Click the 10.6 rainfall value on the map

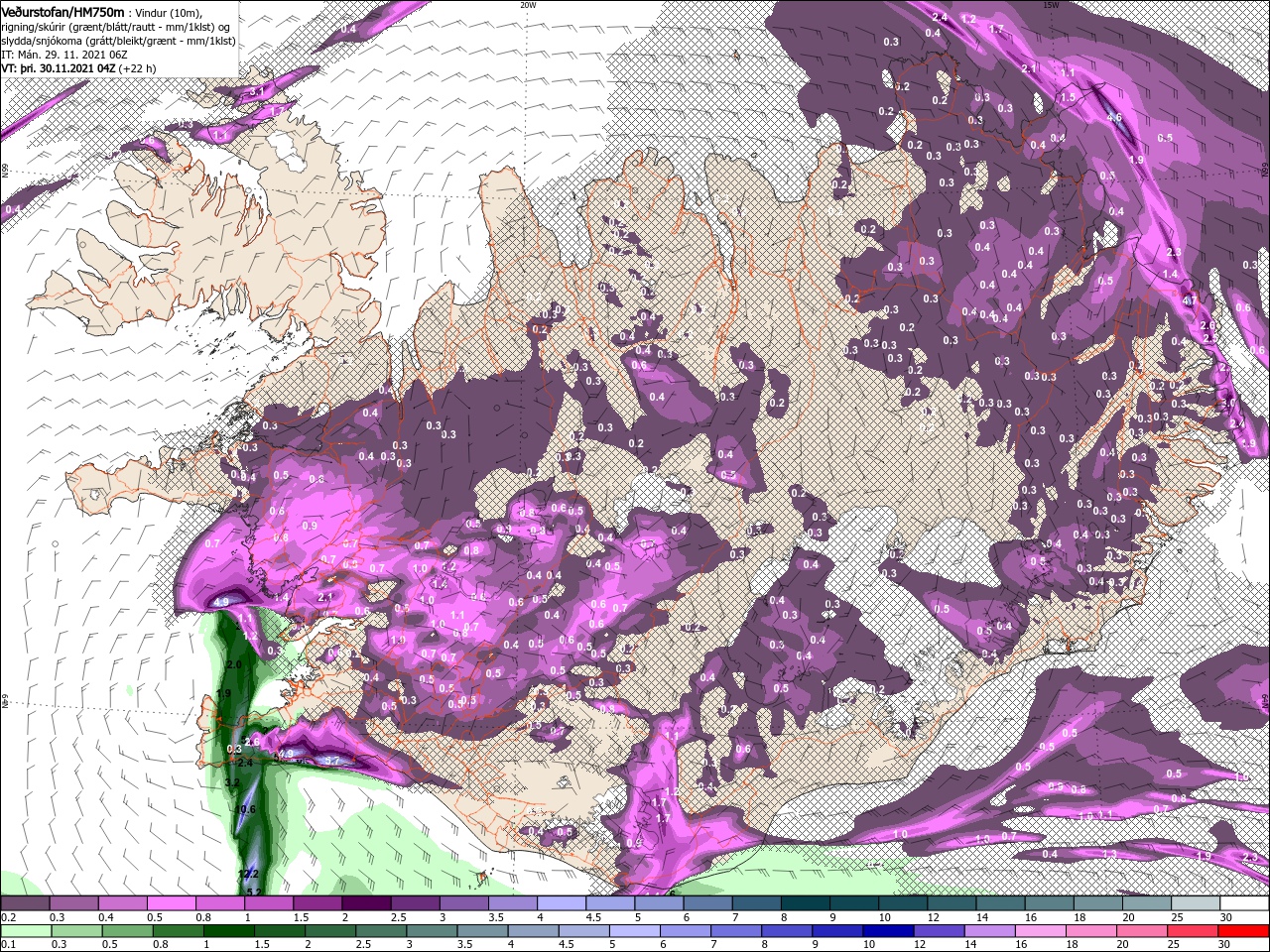(246, 810)
